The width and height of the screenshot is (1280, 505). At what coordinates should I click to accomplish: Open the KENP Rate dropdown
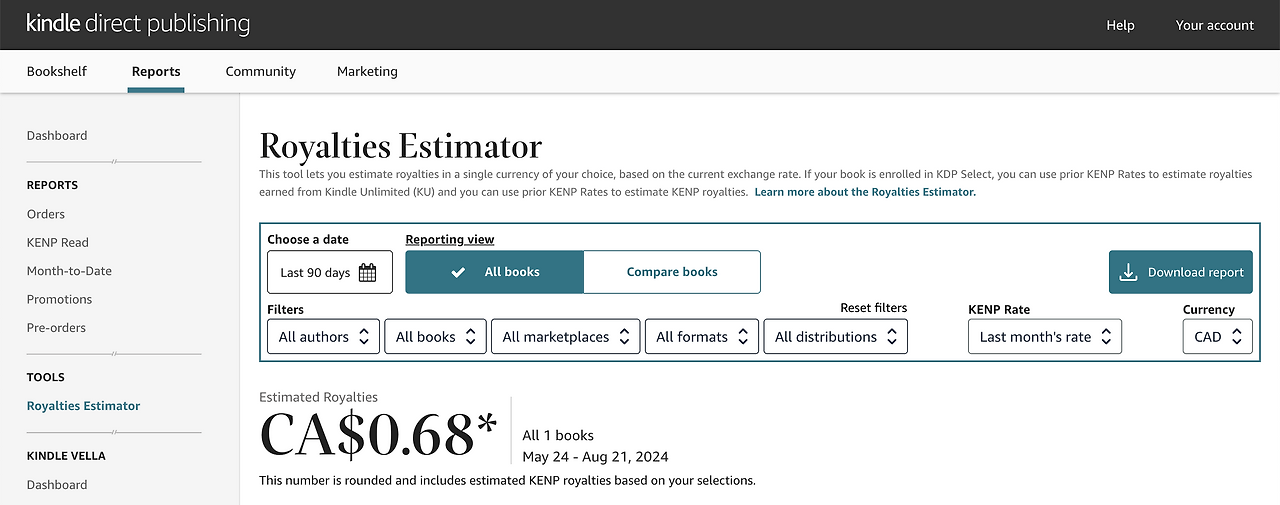coord(1045,337)
